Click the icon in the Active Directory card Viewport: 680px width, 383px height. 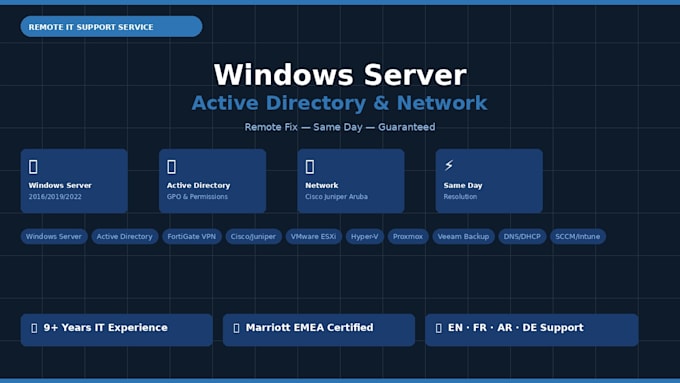[171, 167]
